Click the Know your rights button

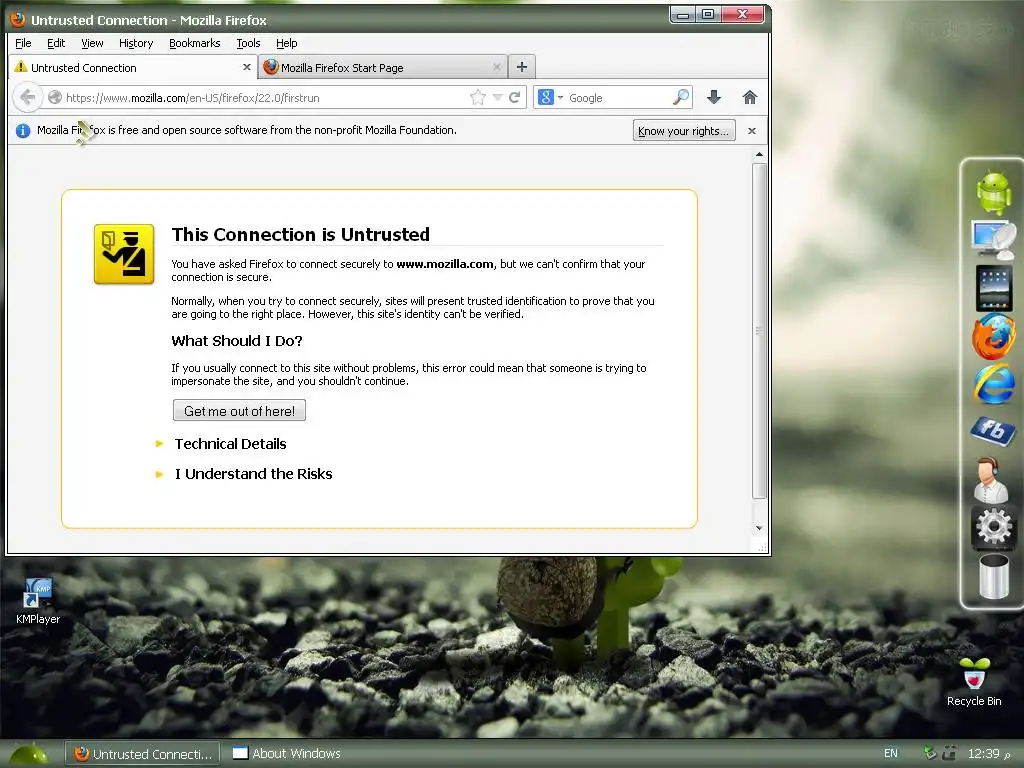tap(684, 131)
